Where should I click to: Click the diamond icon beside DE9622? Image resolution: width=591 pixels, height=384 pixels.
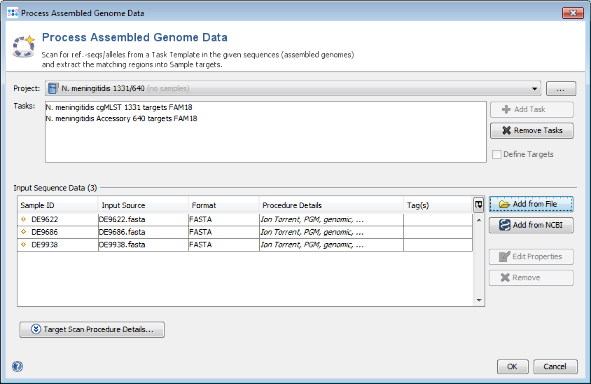pos(23,219)
